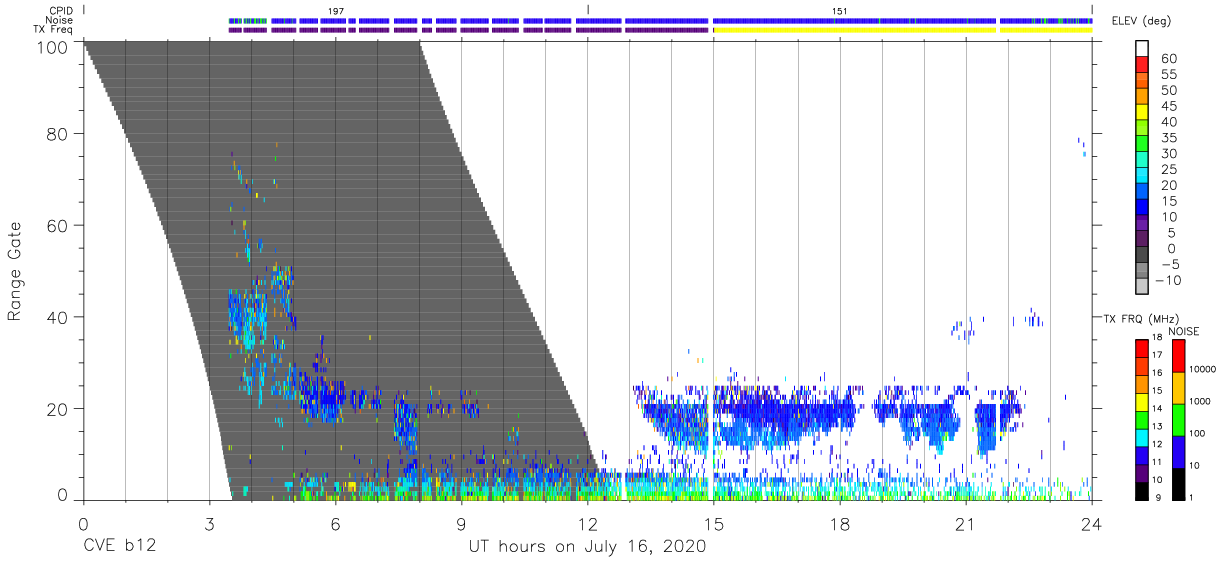Click the red segment of the NOISE color bar
The width and height of the screenshot is (1228, 567).
(x=1179, y=356)
